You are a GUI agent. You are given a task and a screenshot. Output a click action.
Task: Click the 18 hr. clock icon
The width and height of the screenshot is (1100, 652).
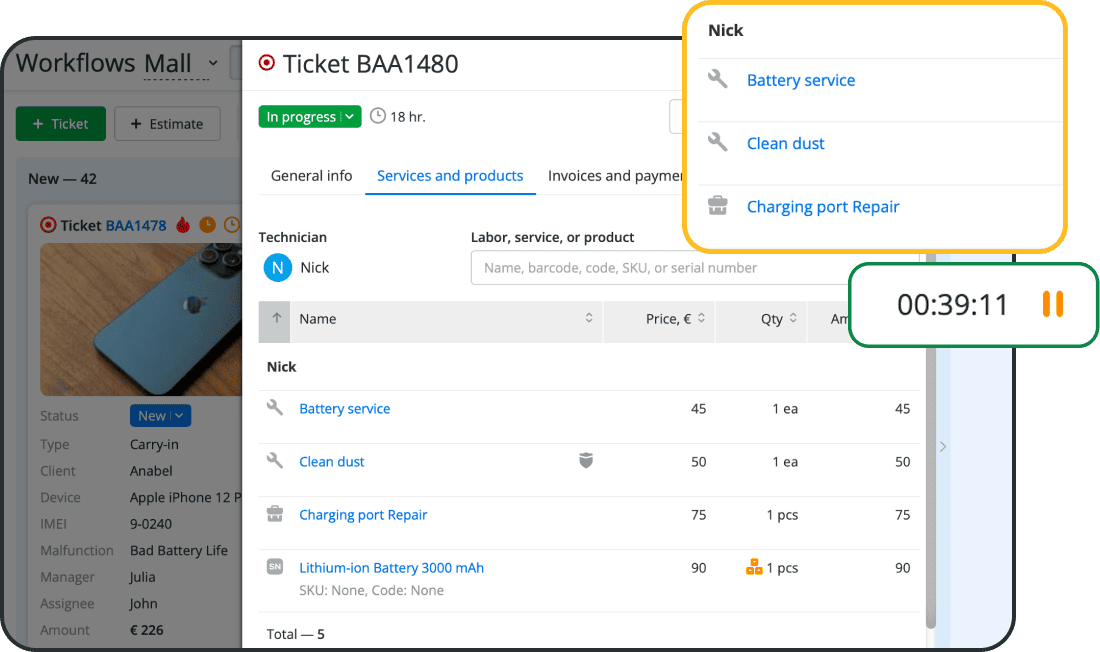378,117
